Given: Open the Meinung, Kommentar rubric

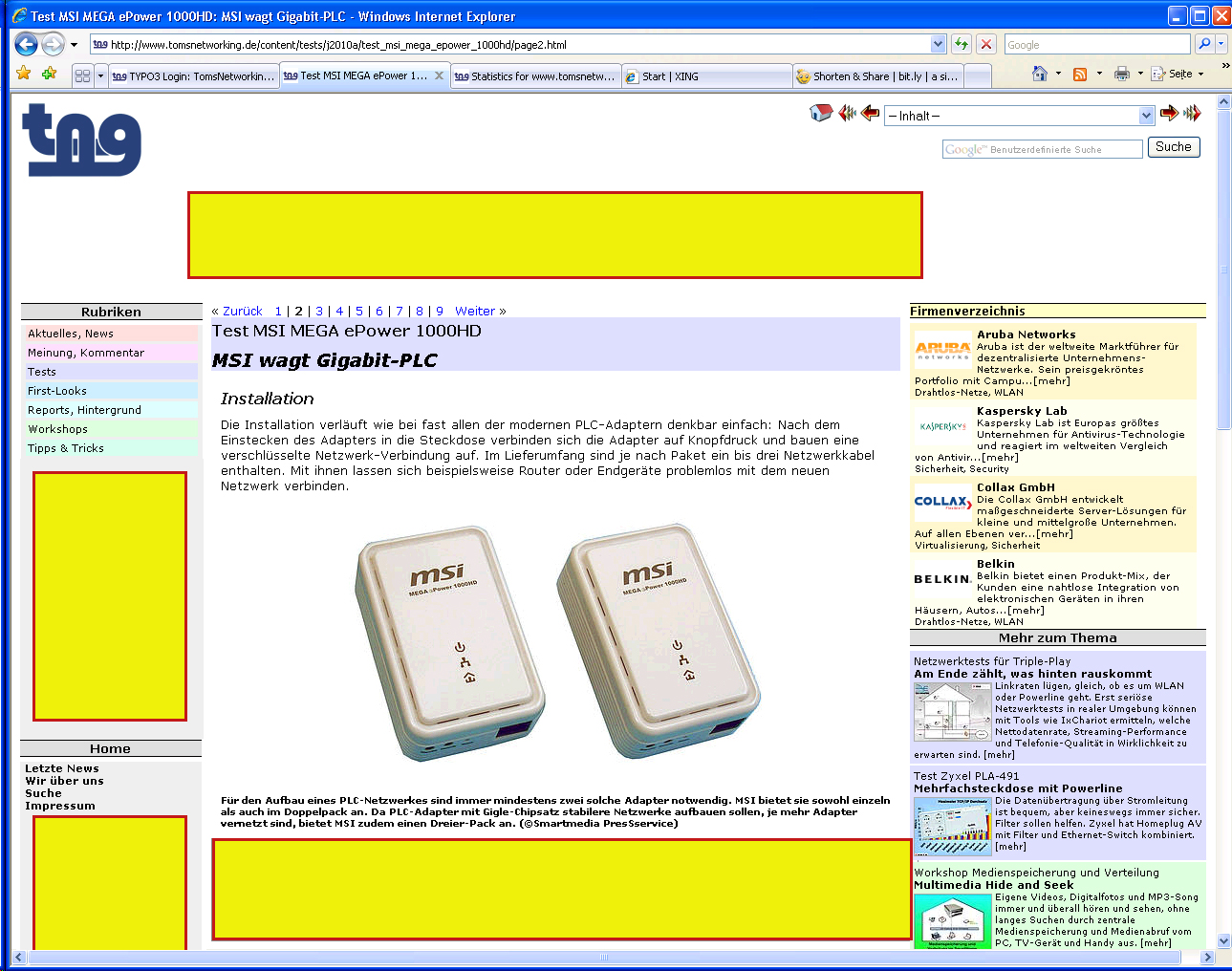Looking at the screenshot, I should click(x=111, y=353).
